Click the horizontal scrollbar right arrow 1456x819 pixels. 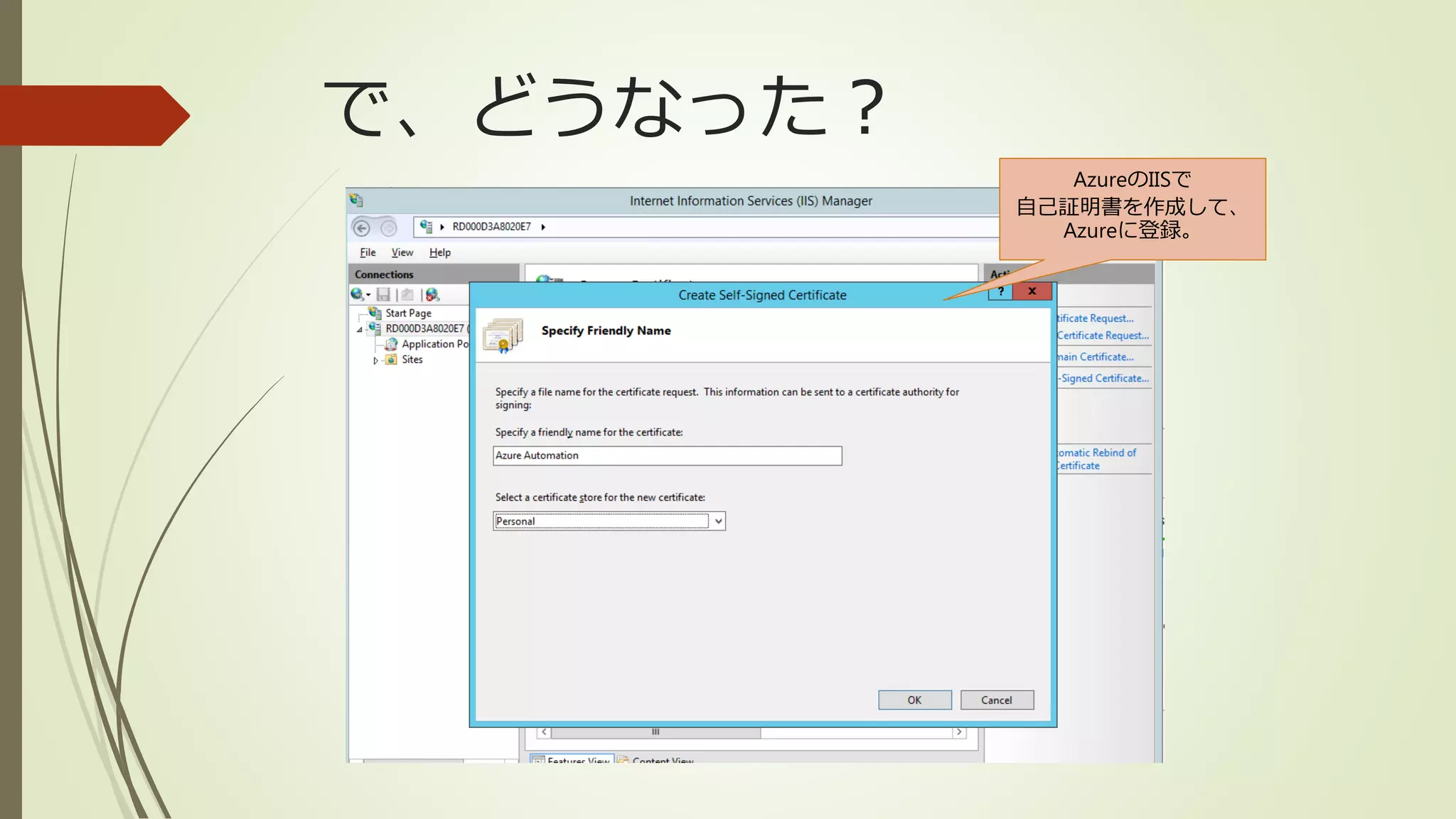click(x=959, y=732)
